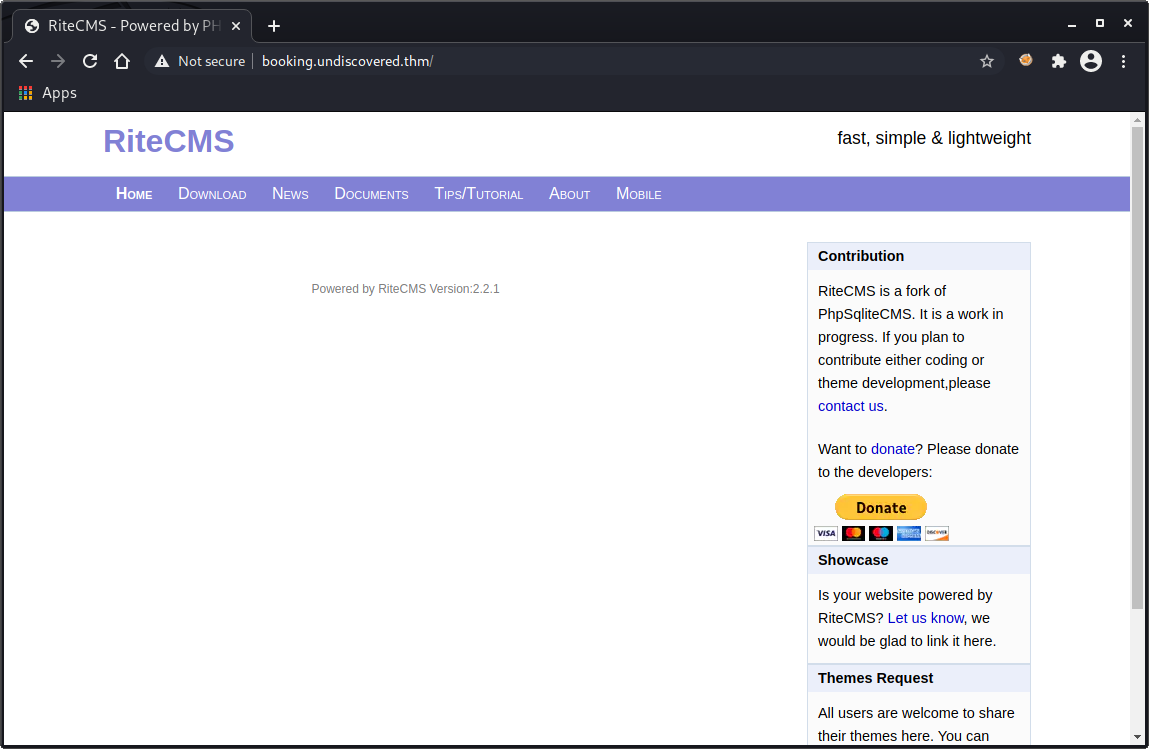Reload the current page

point(90,61)
